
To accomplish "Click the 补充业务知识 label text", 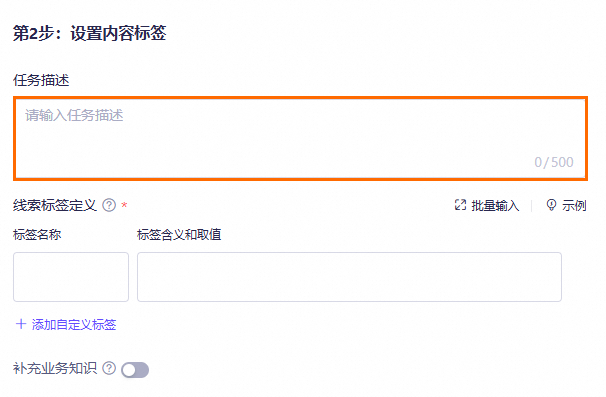I will [55, 368].
